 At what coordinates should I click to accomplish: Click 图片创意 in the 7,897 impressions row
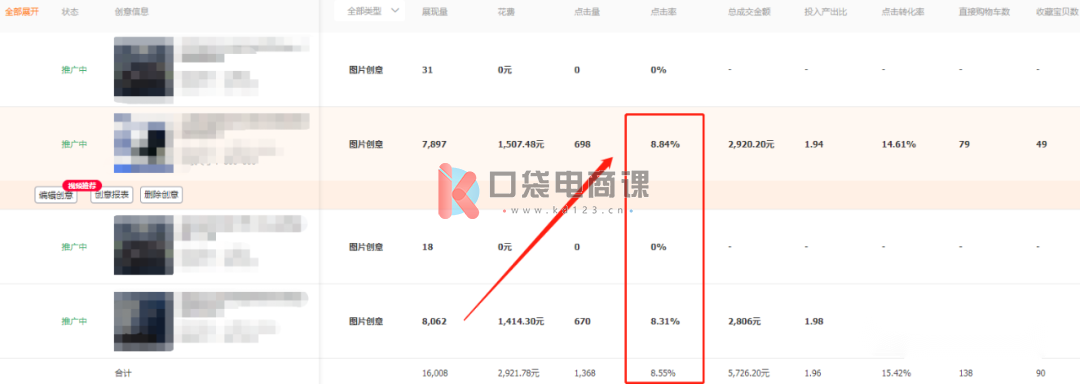(366, 144)
